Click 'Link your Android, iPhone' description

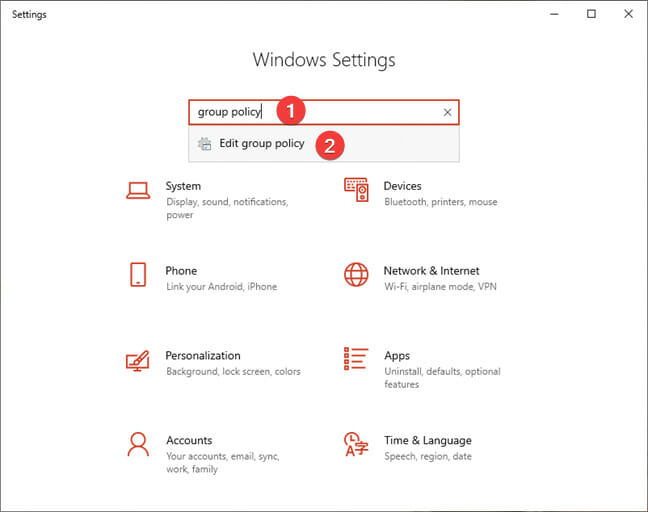click(x=222, y=286)
